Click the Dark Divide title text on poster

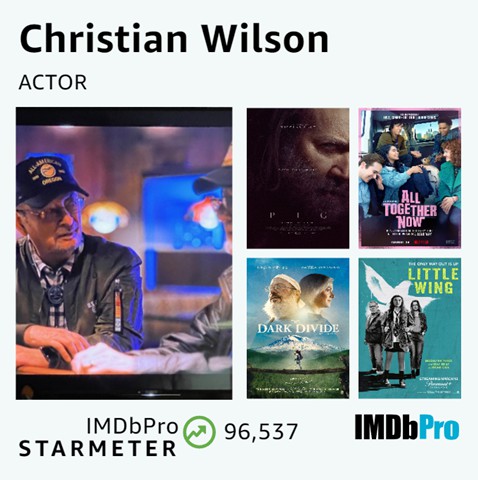(298, 328)
